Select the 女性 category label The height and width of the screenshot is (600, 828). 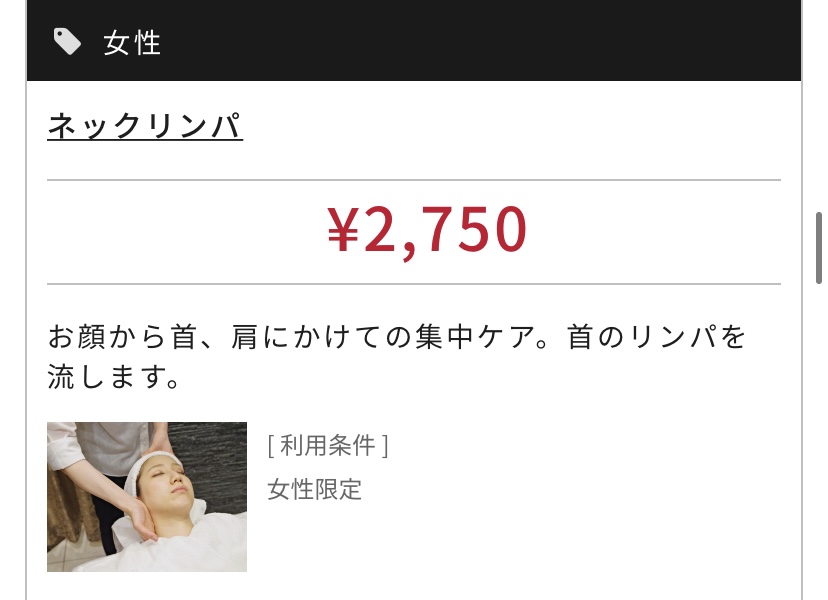[x=132, y=43]
